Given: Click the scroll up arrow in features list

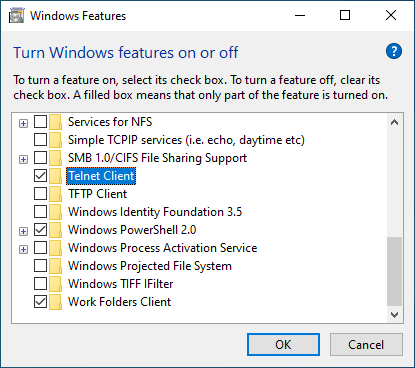Looking at the screenshot, I should [x=394, y=122].
